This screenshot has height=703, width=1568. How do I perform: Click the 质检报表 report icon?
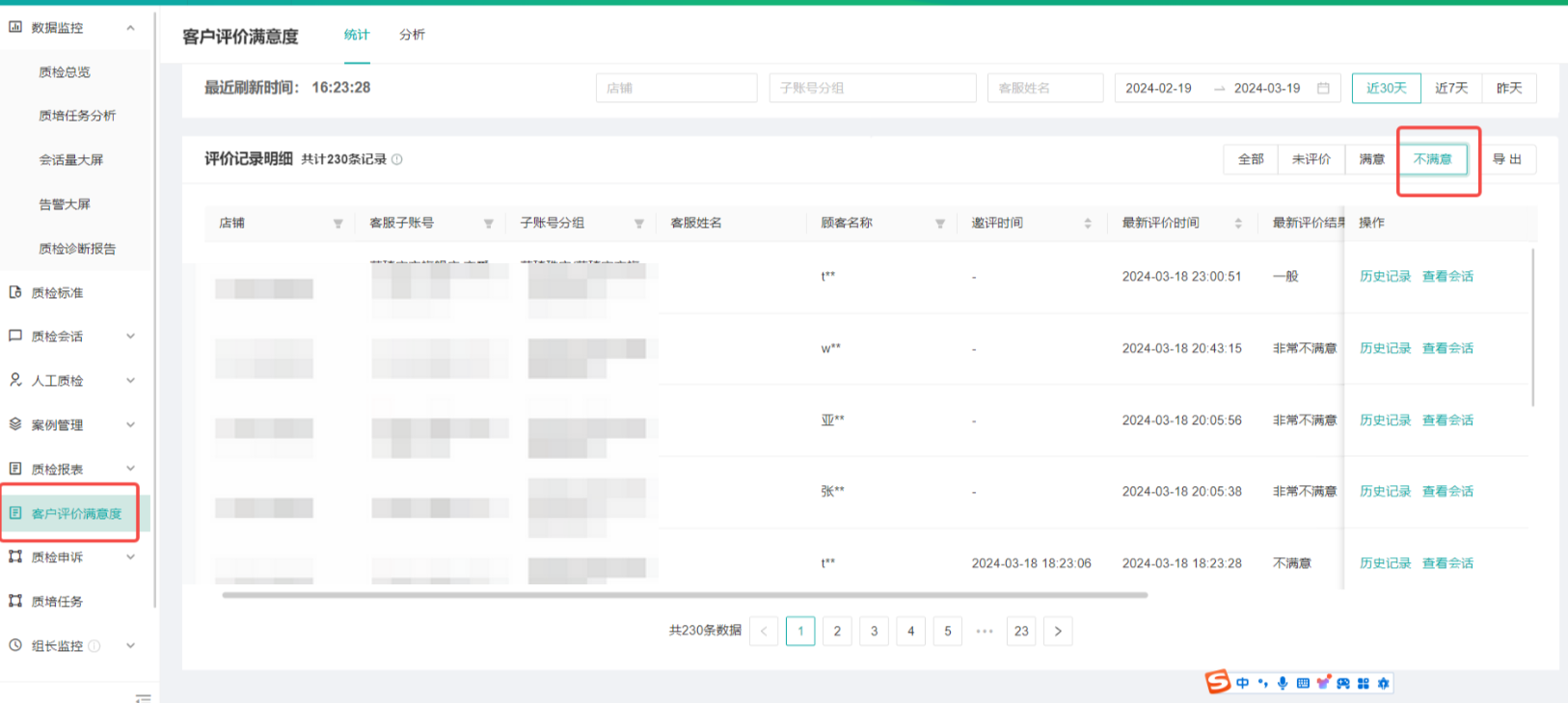(x=15, y=469)
